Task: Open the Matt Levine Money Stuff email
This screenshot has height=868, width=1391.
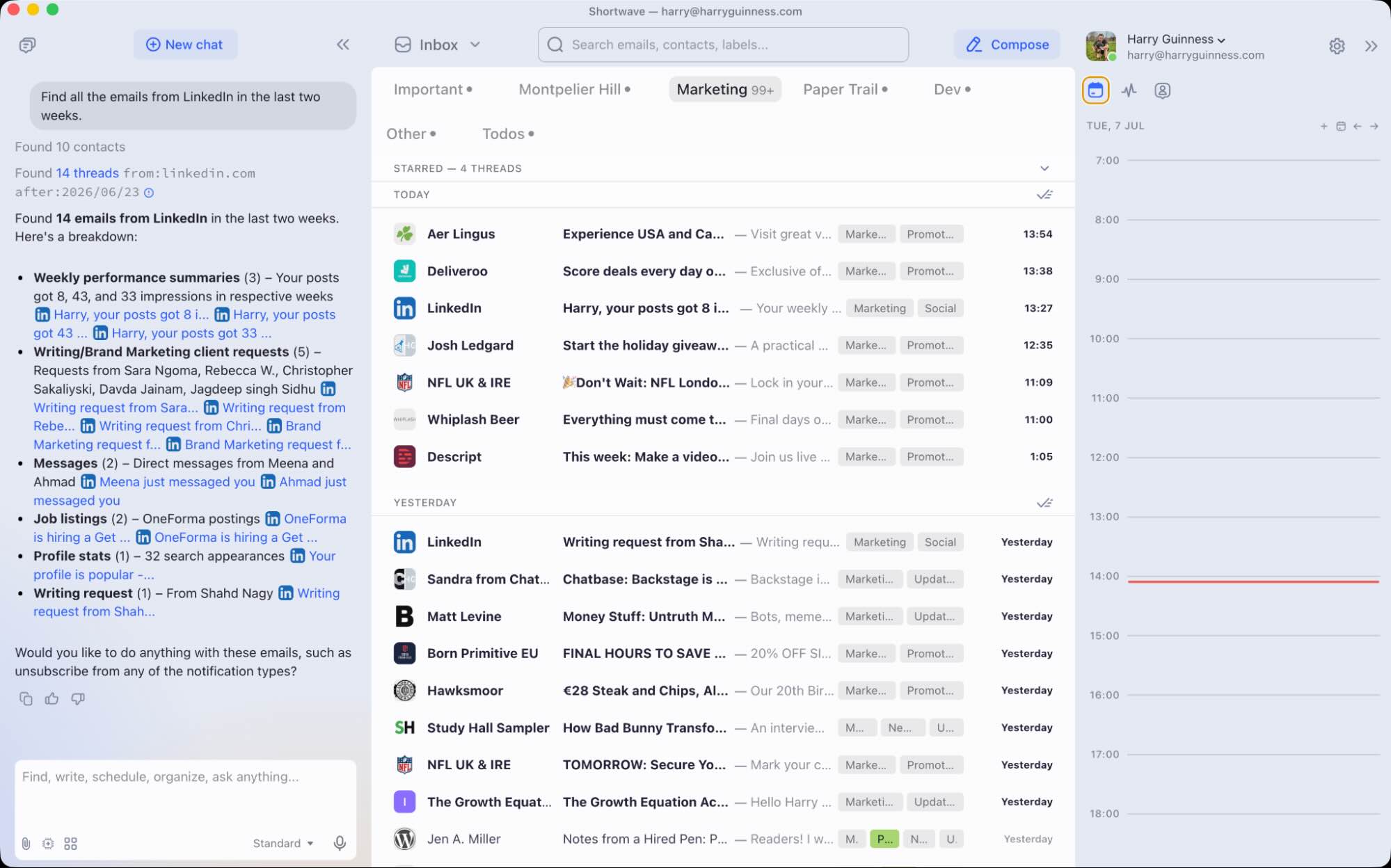Action: coord(723,616)
